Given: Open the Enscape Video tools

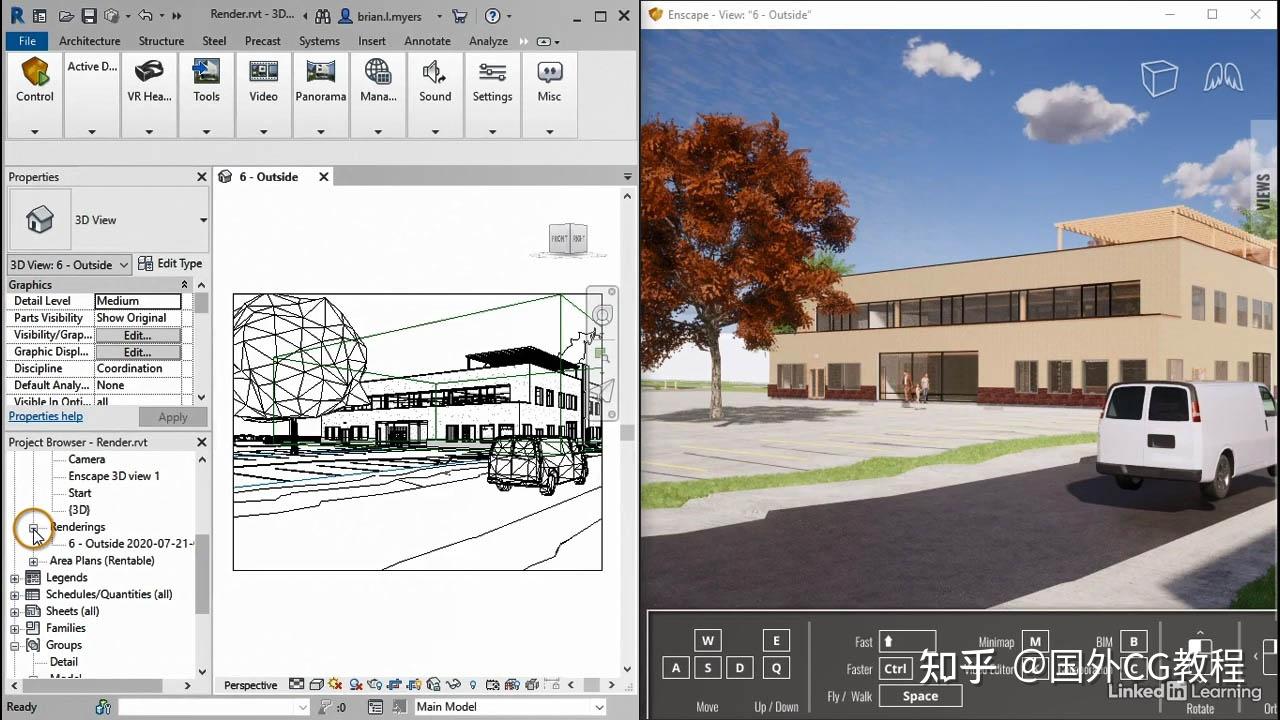Looking at the screenshot, I should click(263, 80).
